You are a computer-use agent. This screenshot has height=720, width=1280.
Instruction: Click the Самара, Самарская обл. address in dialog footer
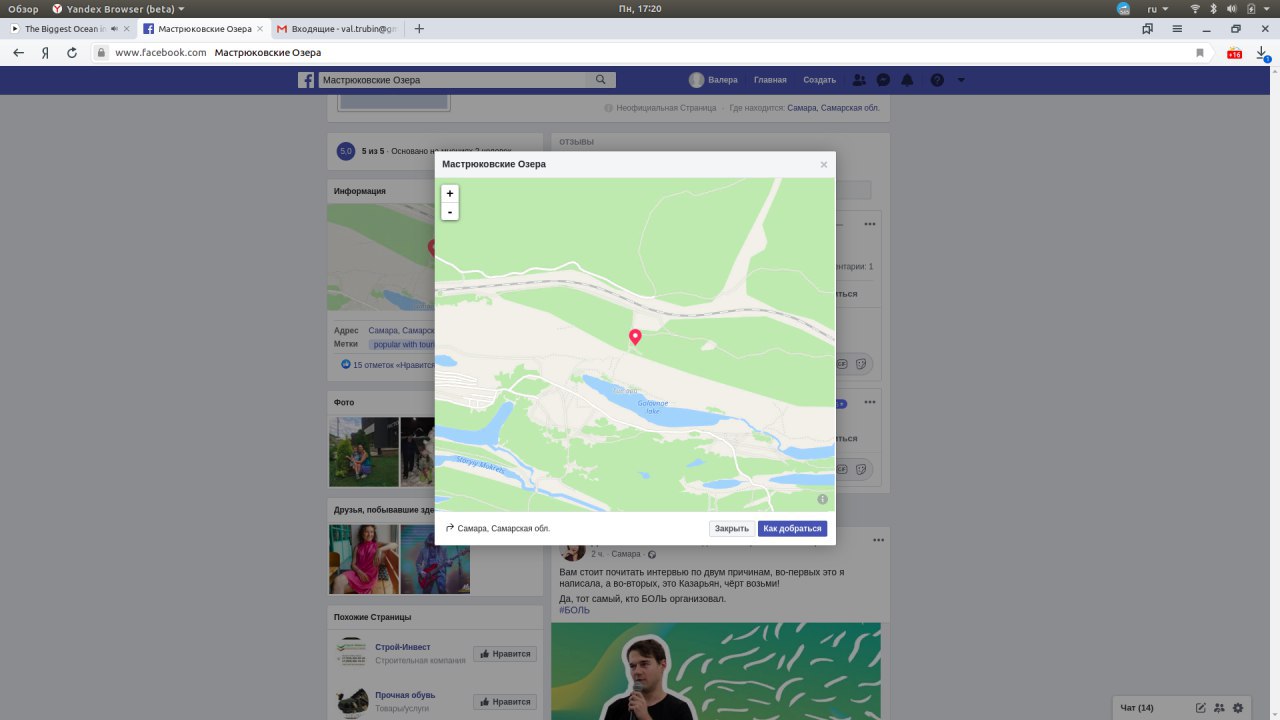504,528
